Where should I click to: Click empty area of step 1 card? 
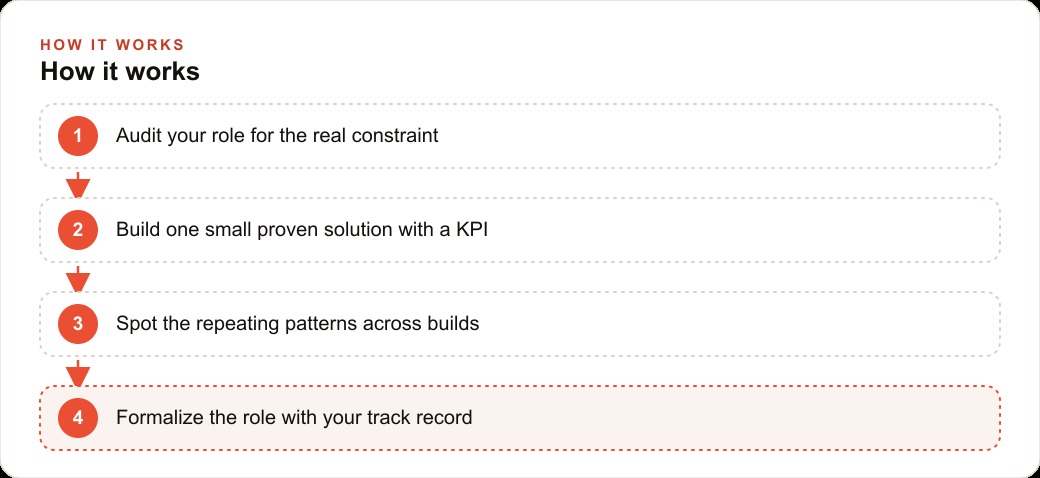tap(716, 136)
